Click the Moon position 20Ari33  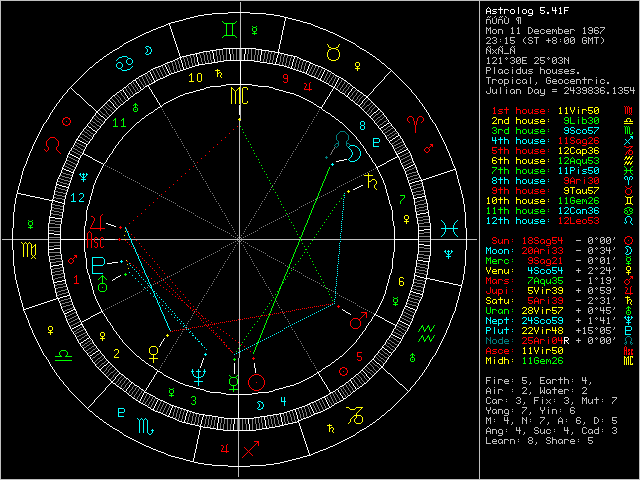click(542, 251)
